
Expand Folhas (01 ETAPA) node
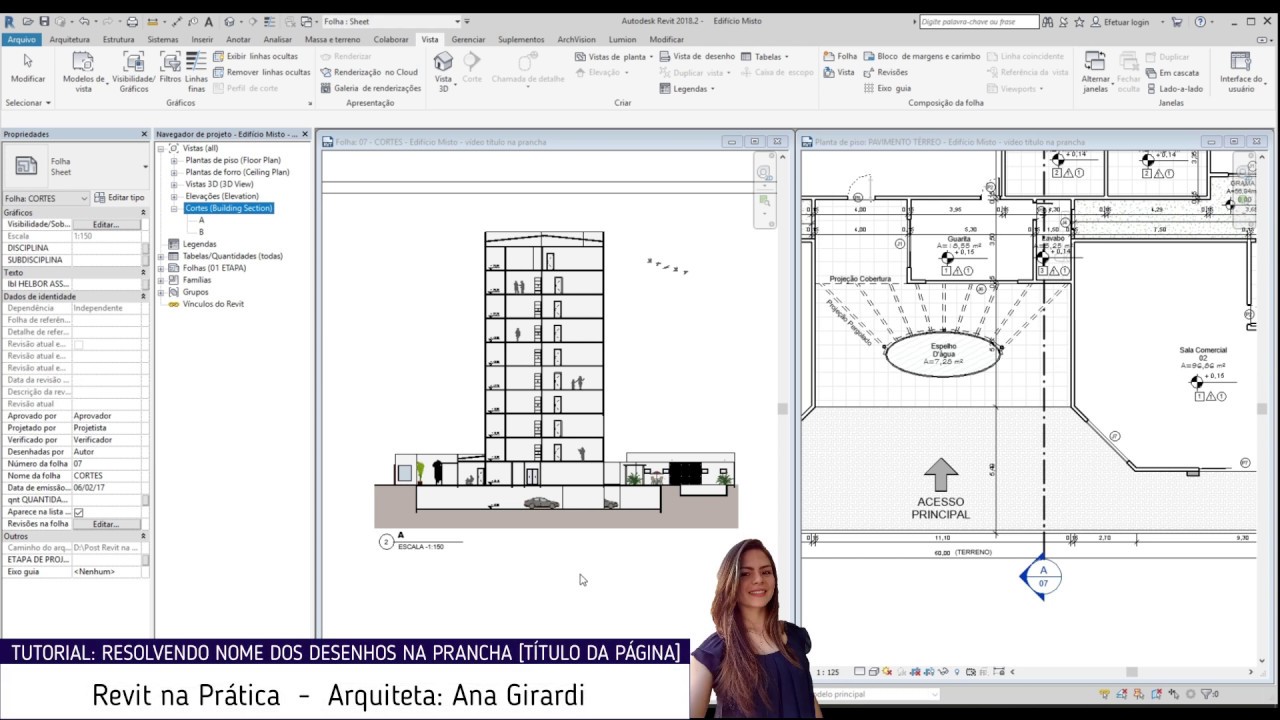pyautogui.click(x=161, y=268)
